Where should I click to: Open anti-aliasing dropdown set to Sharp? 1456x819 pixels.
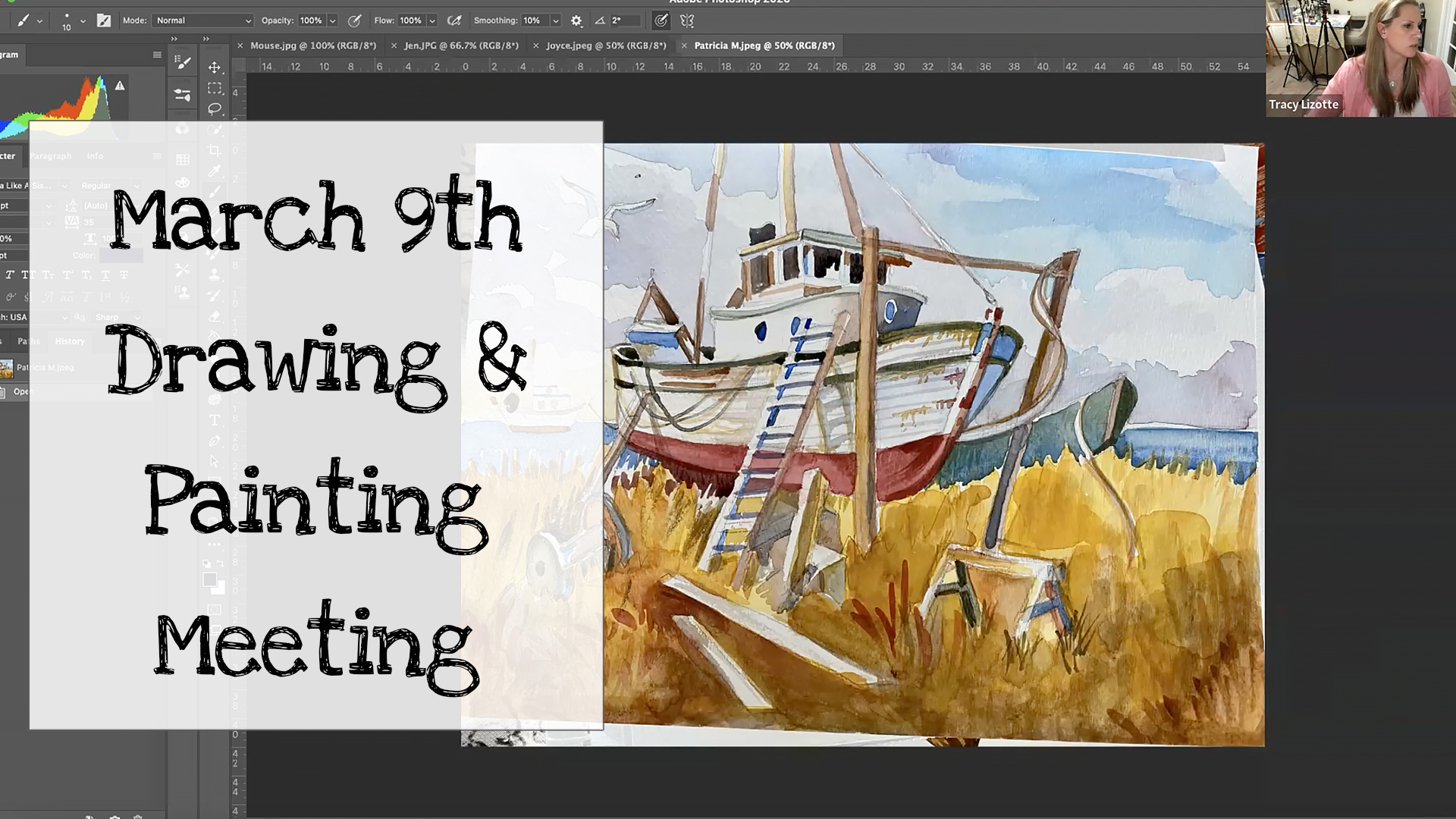[x=118, y=318]
